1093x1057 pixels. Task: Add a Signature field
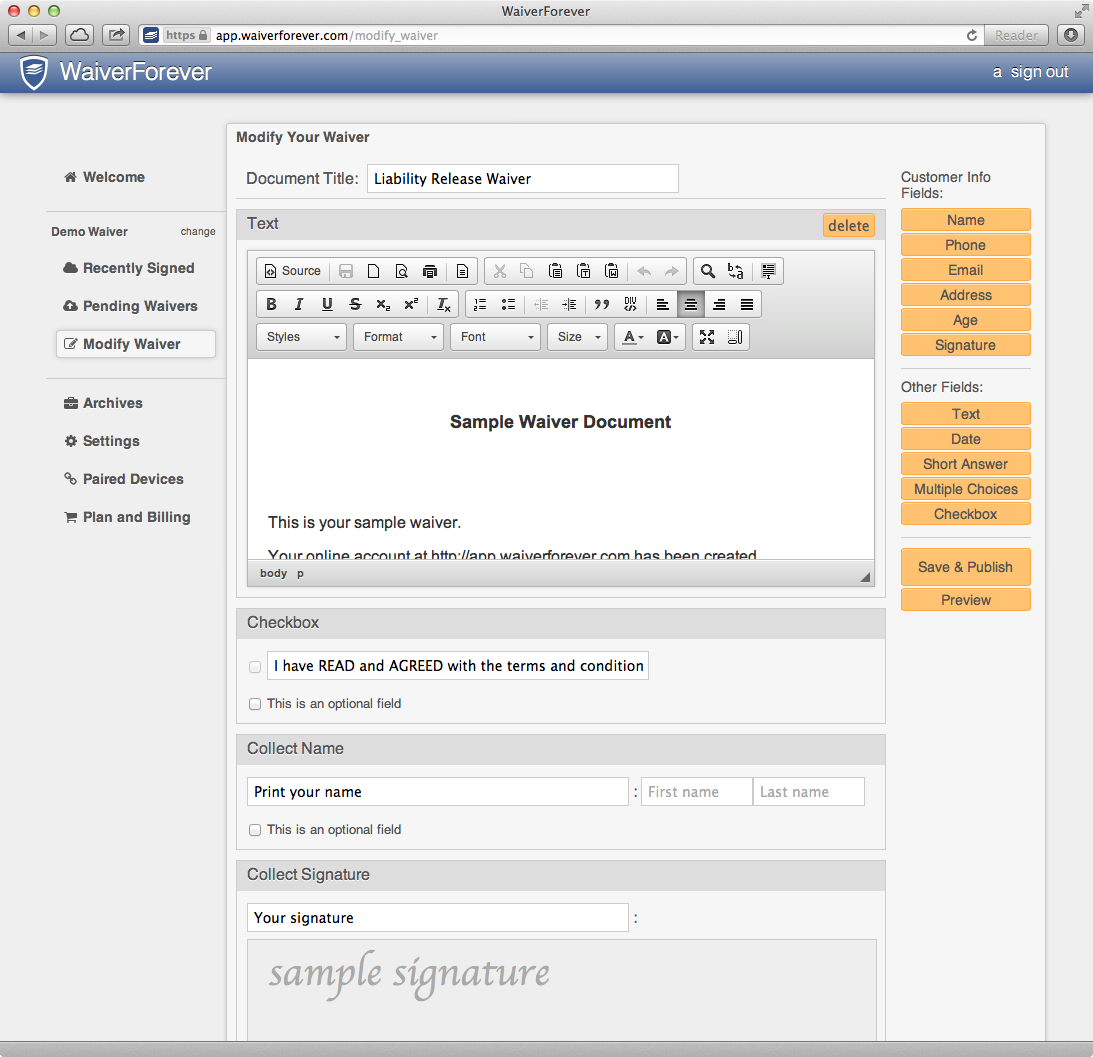tap(965, 345)
